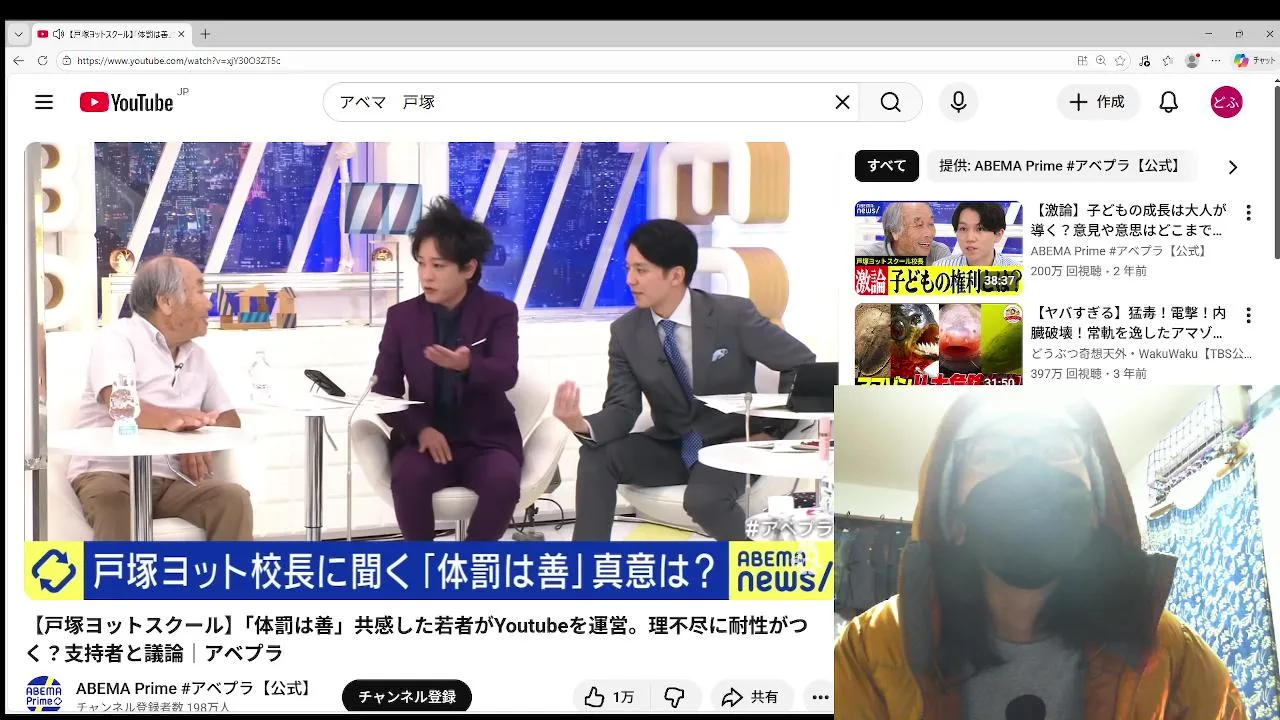This screenshot has height=720, width=1280.
Task: Show more filter chips with right chevron
Action: (x=1232, y=167)
